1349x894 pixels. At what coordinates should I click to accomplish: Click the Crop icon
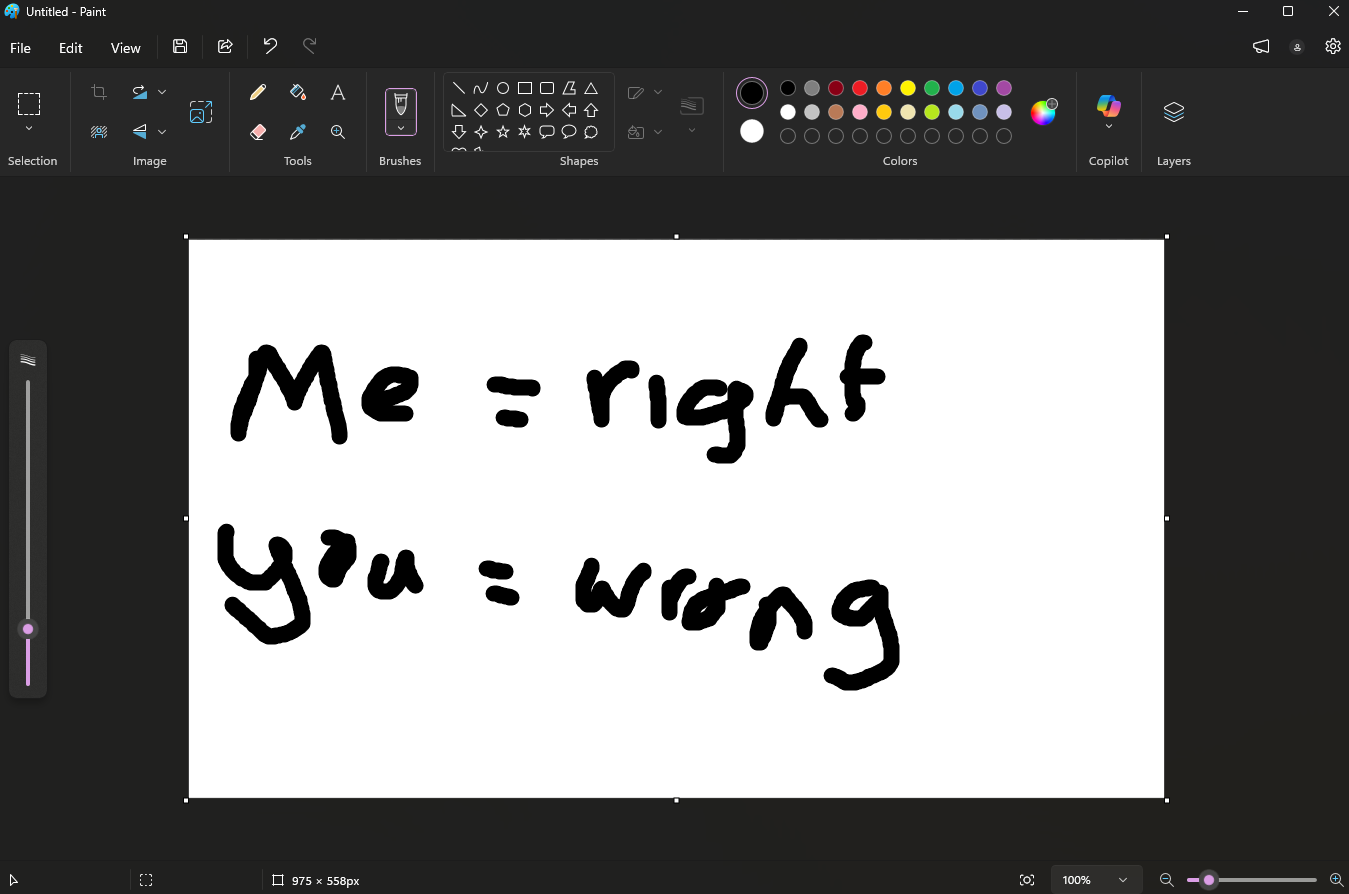tap(99, 92)
